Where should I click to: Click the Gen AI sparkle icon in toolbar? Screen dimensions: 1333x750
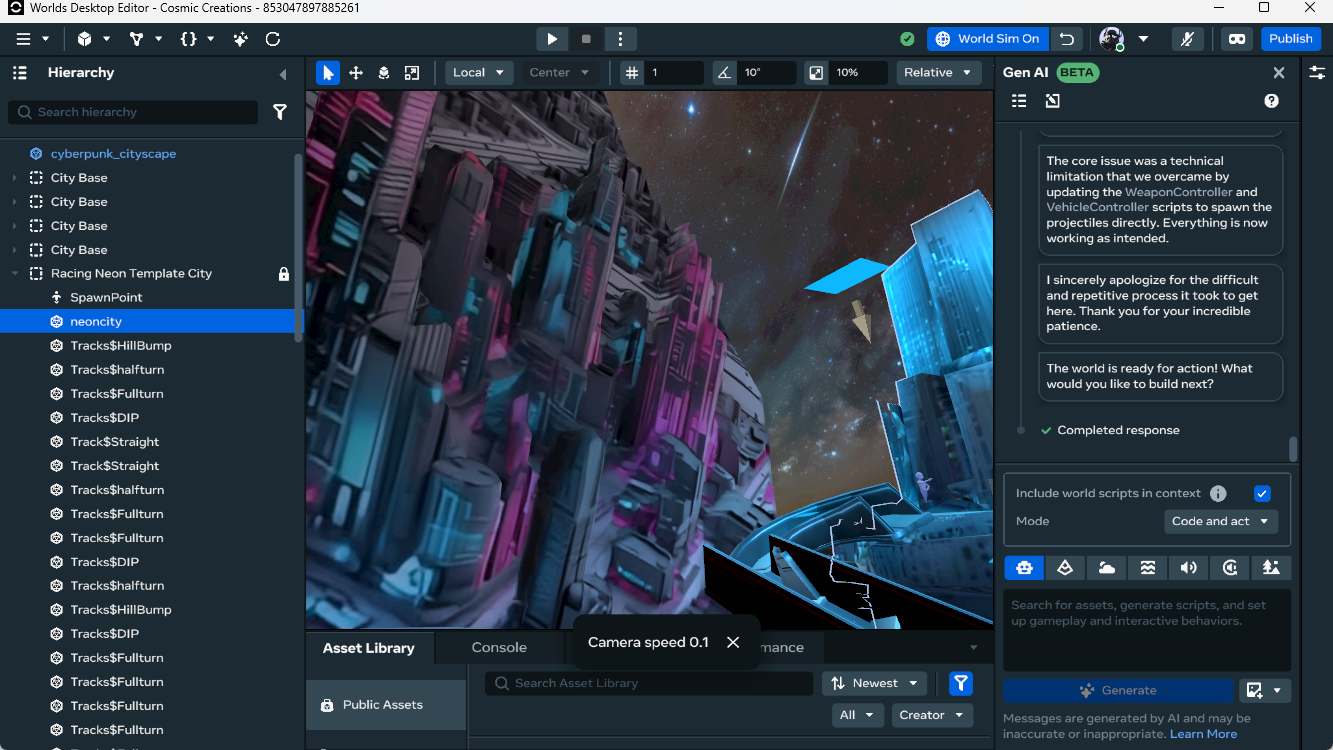click(241, 39)
